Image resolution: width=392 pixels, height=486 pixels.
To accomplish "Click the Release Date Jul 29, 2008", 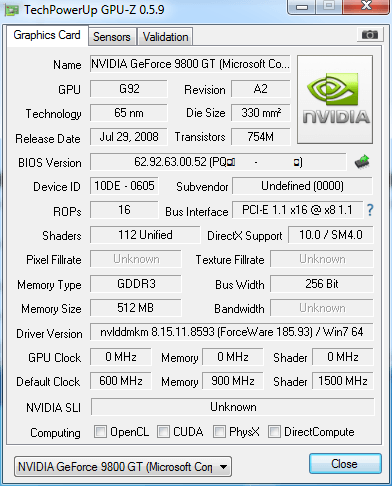I will coord(129,137).
